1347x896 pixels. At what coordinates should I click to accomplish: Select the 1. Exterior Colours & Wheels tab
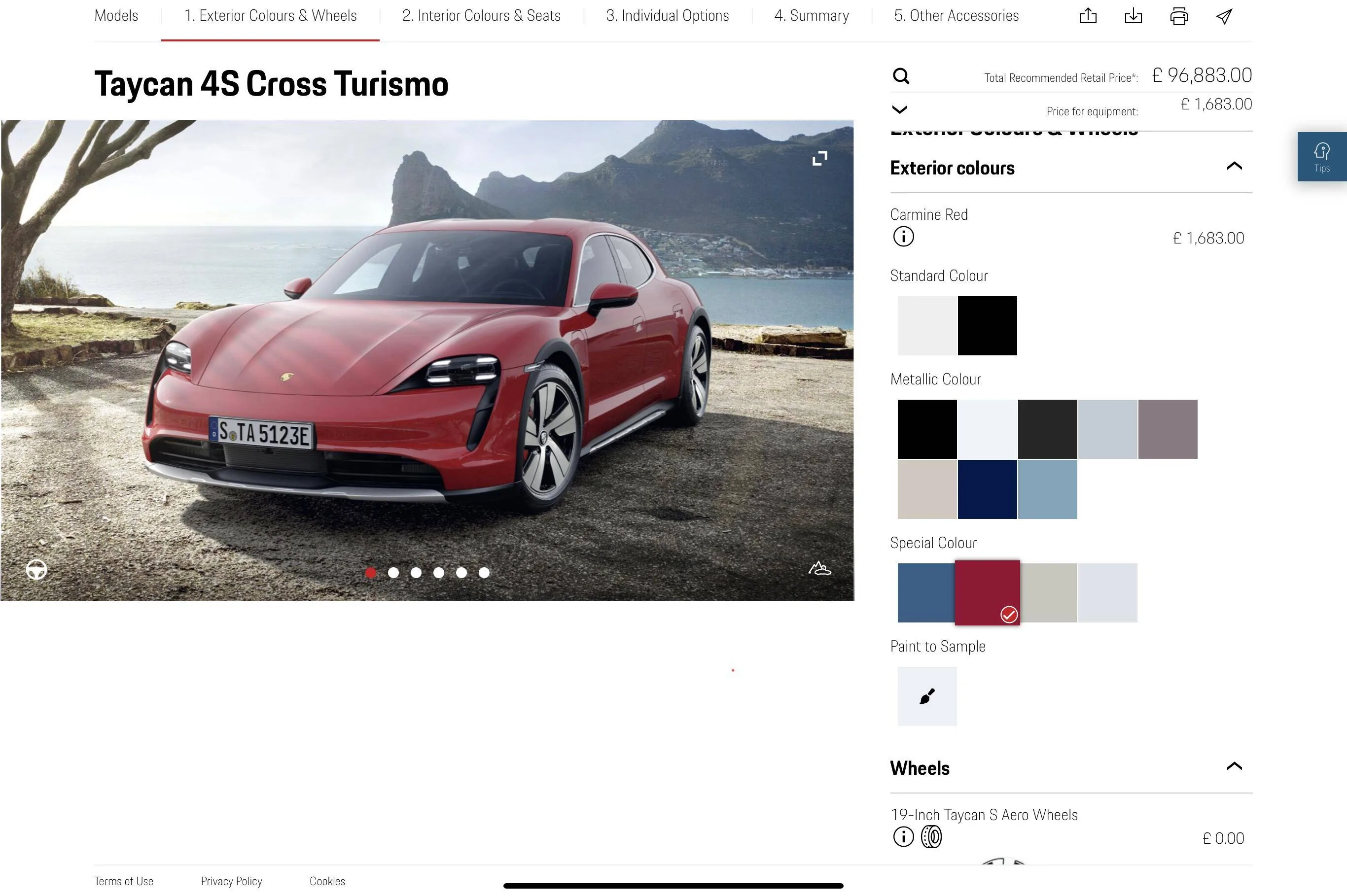270,16
